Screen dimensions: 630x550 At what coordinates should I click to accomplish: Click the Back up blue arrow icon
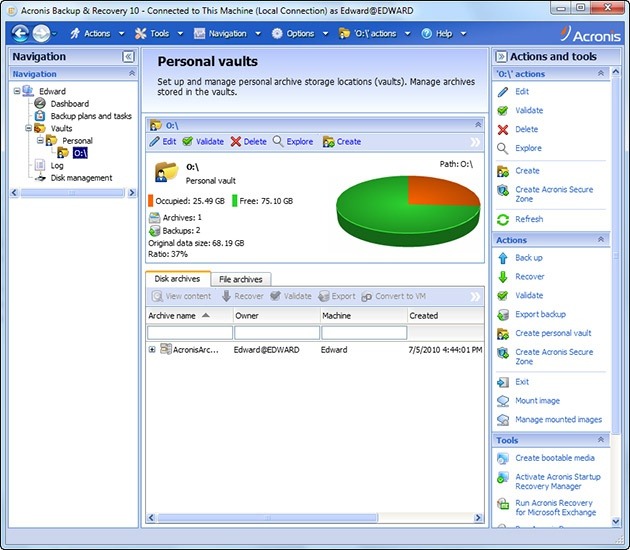coord(503,258)
